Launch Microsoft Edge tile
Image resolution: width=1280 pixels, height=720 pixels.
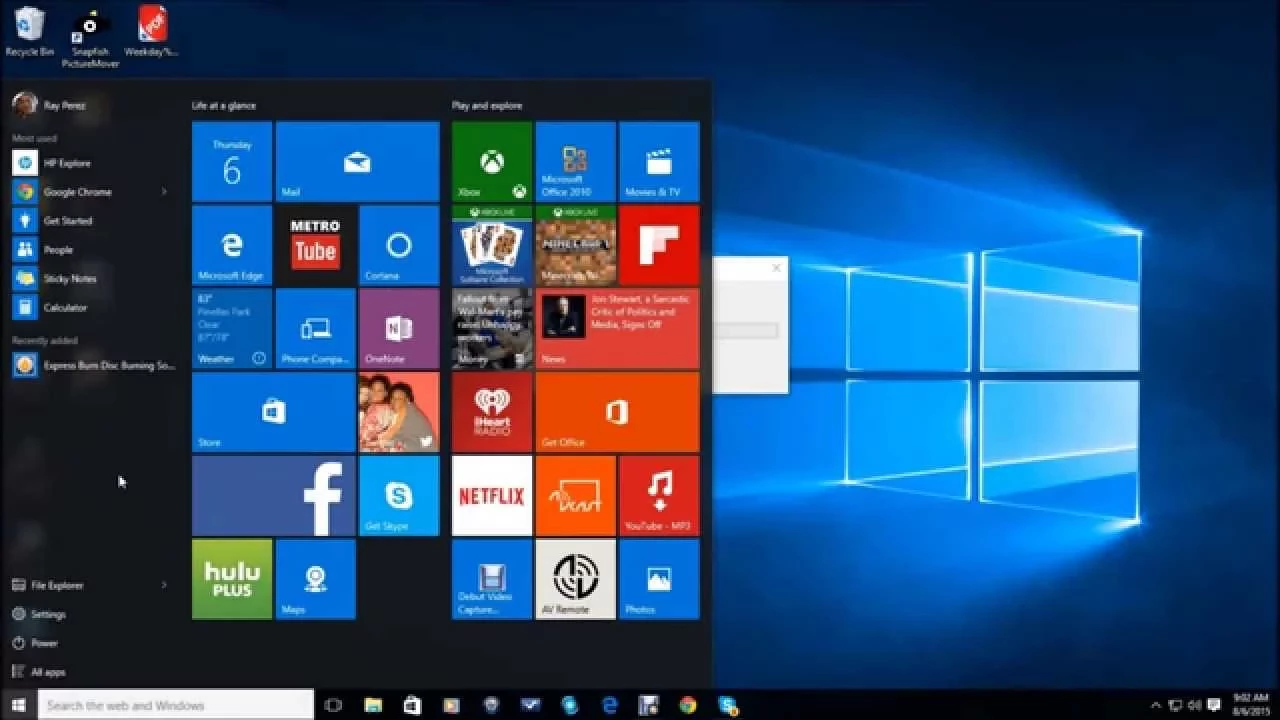(232, 245)
